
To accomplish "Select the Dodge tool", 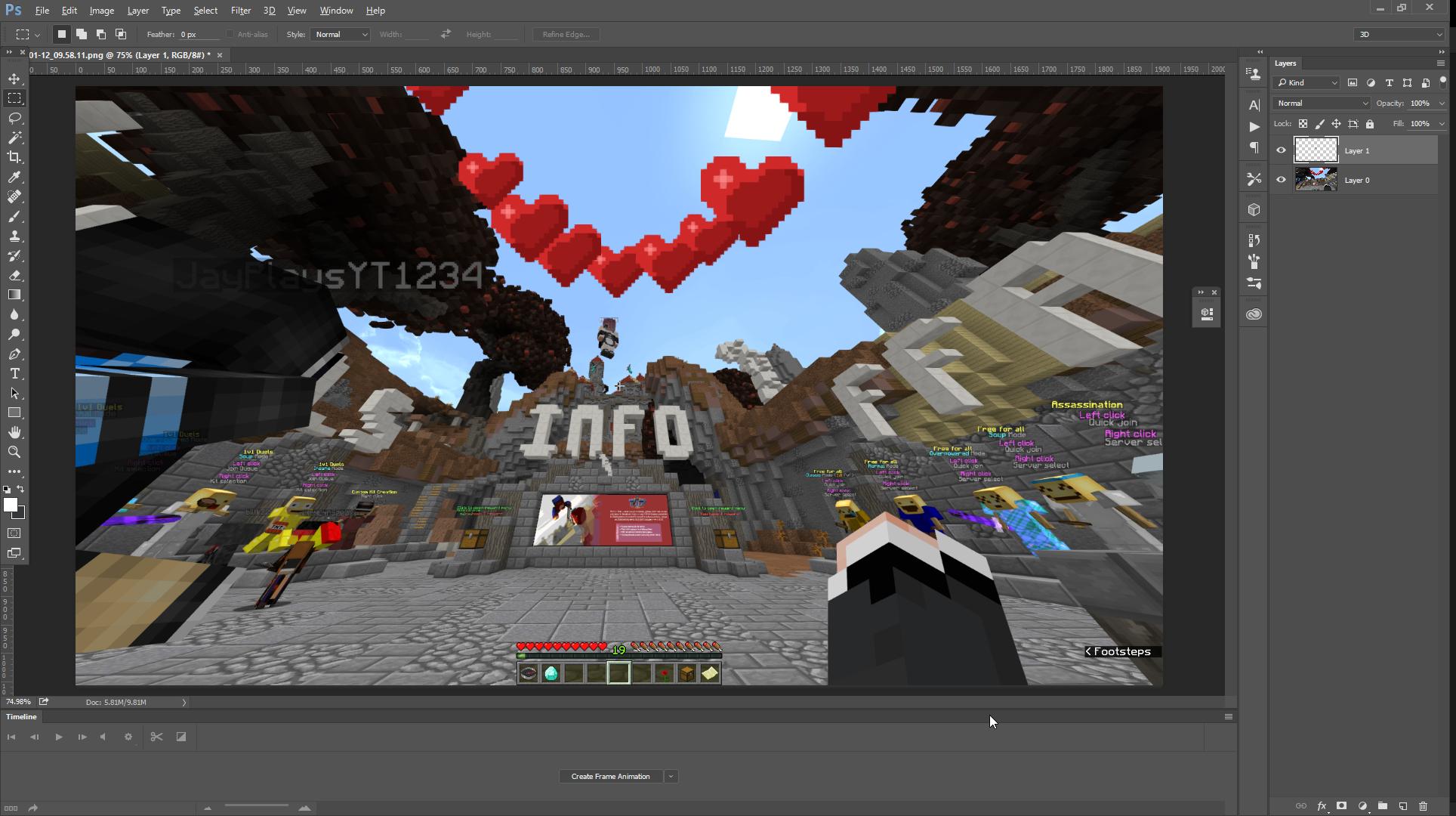I will point(14,334).
